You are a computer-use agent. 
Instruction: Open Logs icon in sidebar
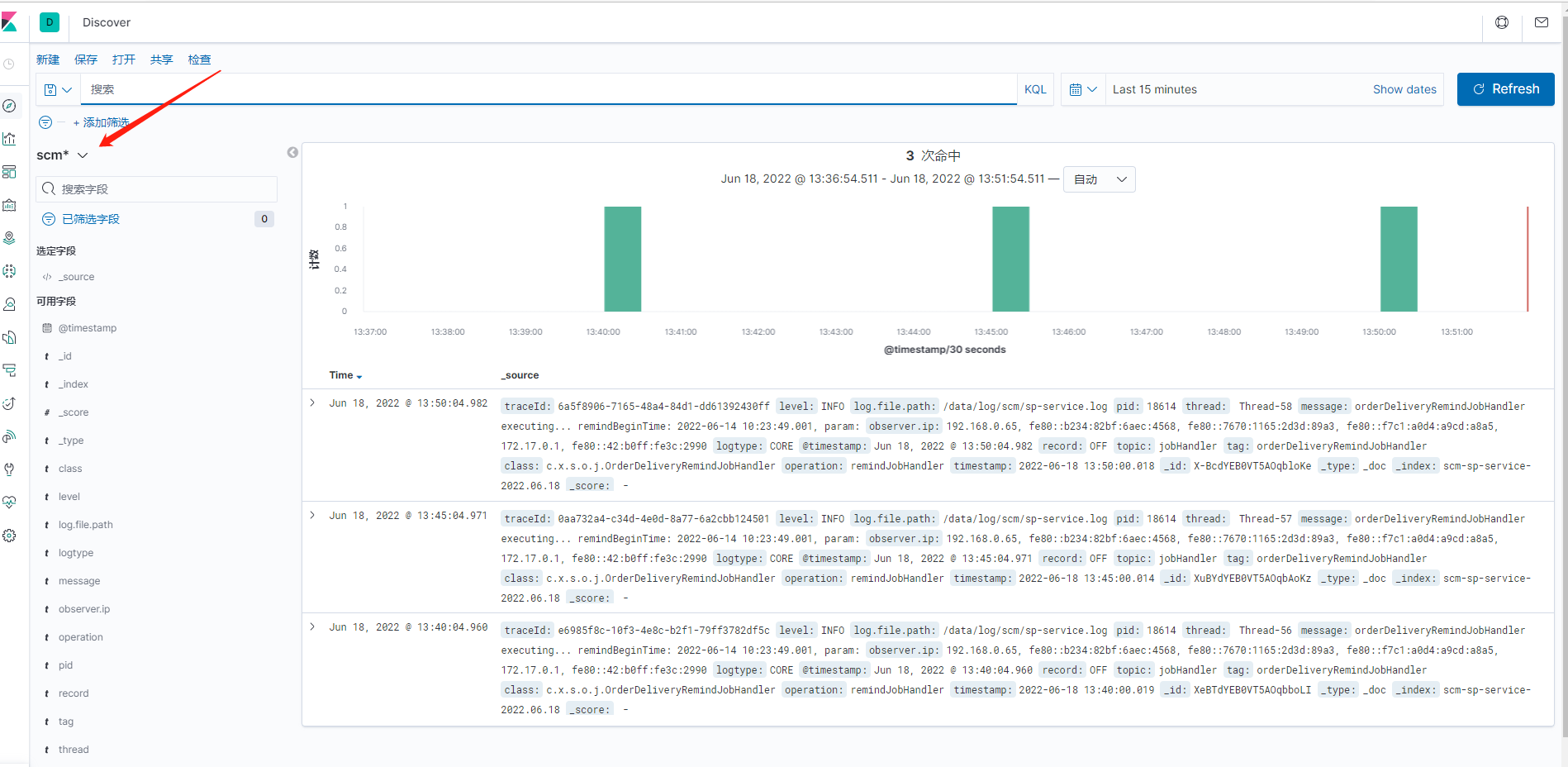point(9,337)
